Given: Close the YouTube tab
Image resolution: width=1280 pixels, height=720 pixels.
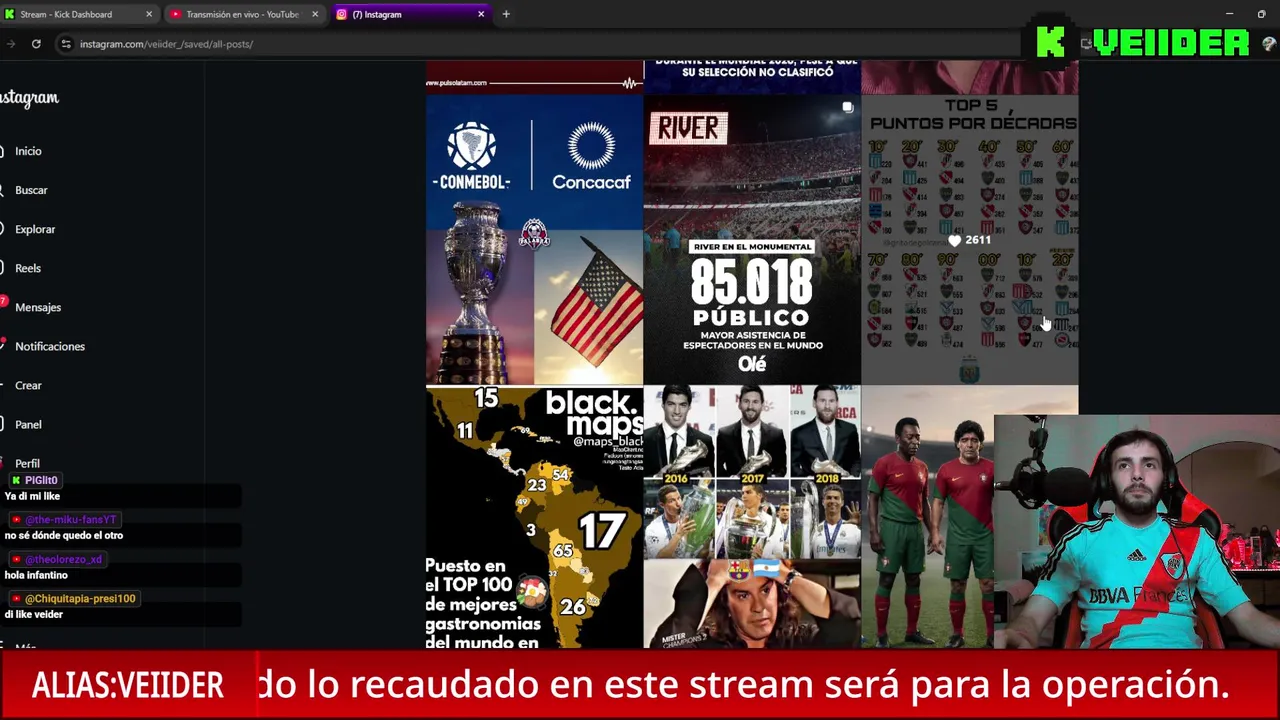Looking at the screenshot, I should pyautogui.click(x=315, y=14).
